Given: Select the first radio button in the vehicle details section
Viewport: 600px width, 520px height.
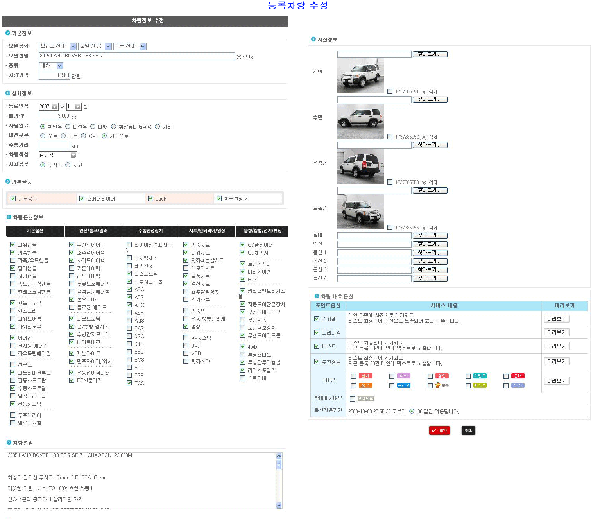Looking at the screenshot, I should (x=41, y=126).
